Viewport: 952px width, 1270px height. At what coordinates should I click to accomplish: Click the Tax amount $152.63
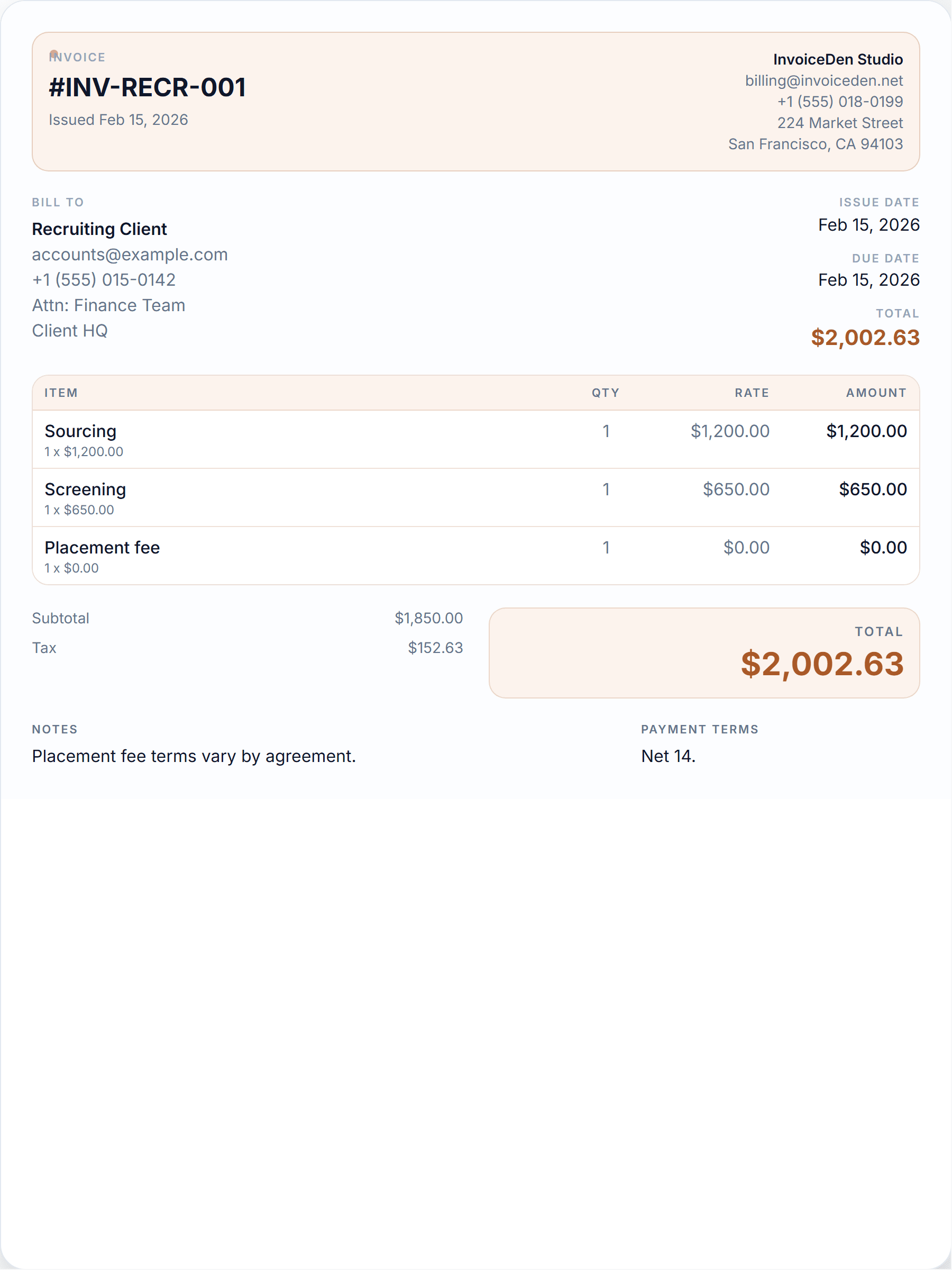coord(435,648)
